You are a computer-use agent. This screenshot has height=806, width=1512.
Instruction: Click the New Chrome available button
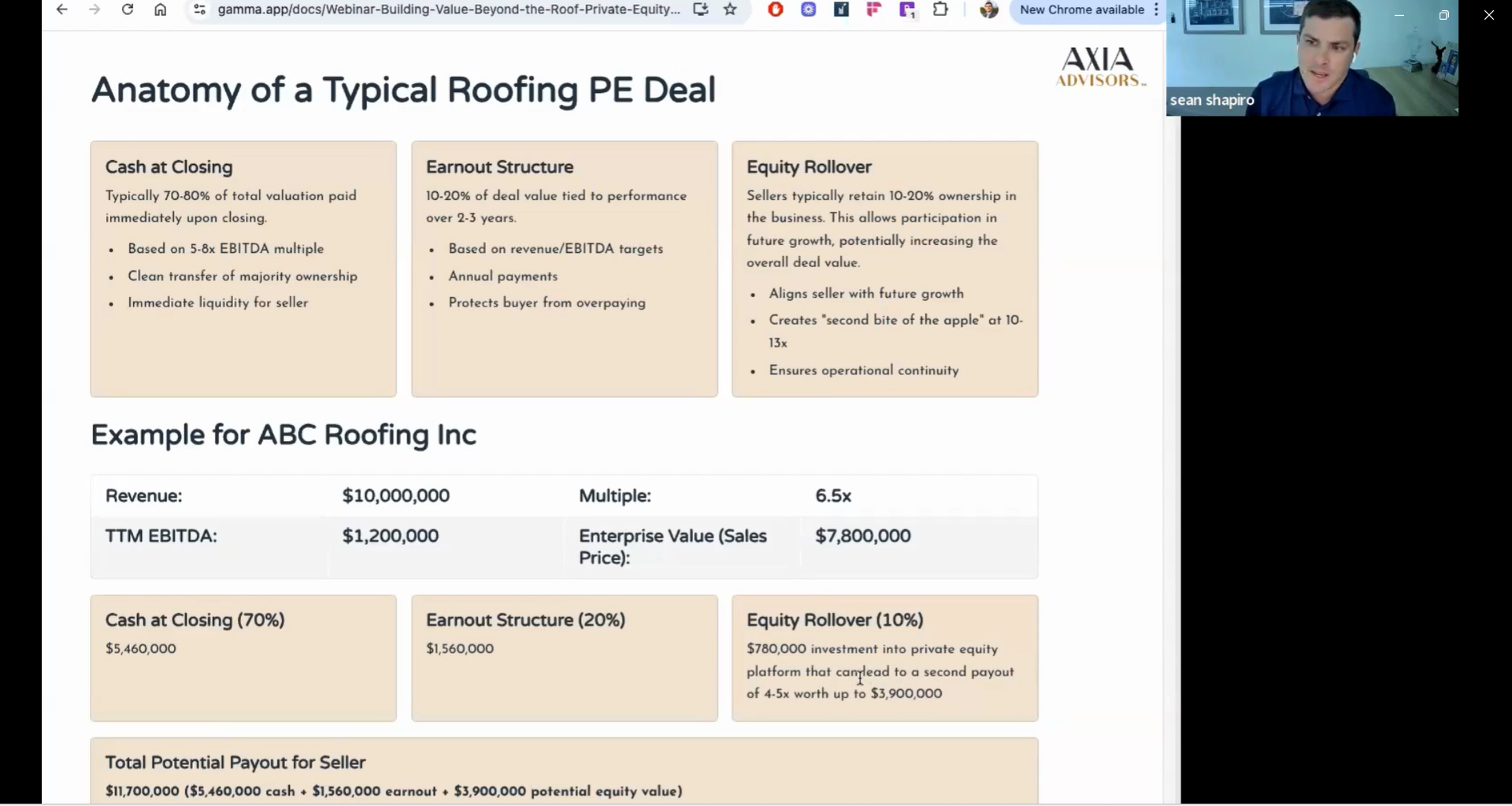(1081, 9)
